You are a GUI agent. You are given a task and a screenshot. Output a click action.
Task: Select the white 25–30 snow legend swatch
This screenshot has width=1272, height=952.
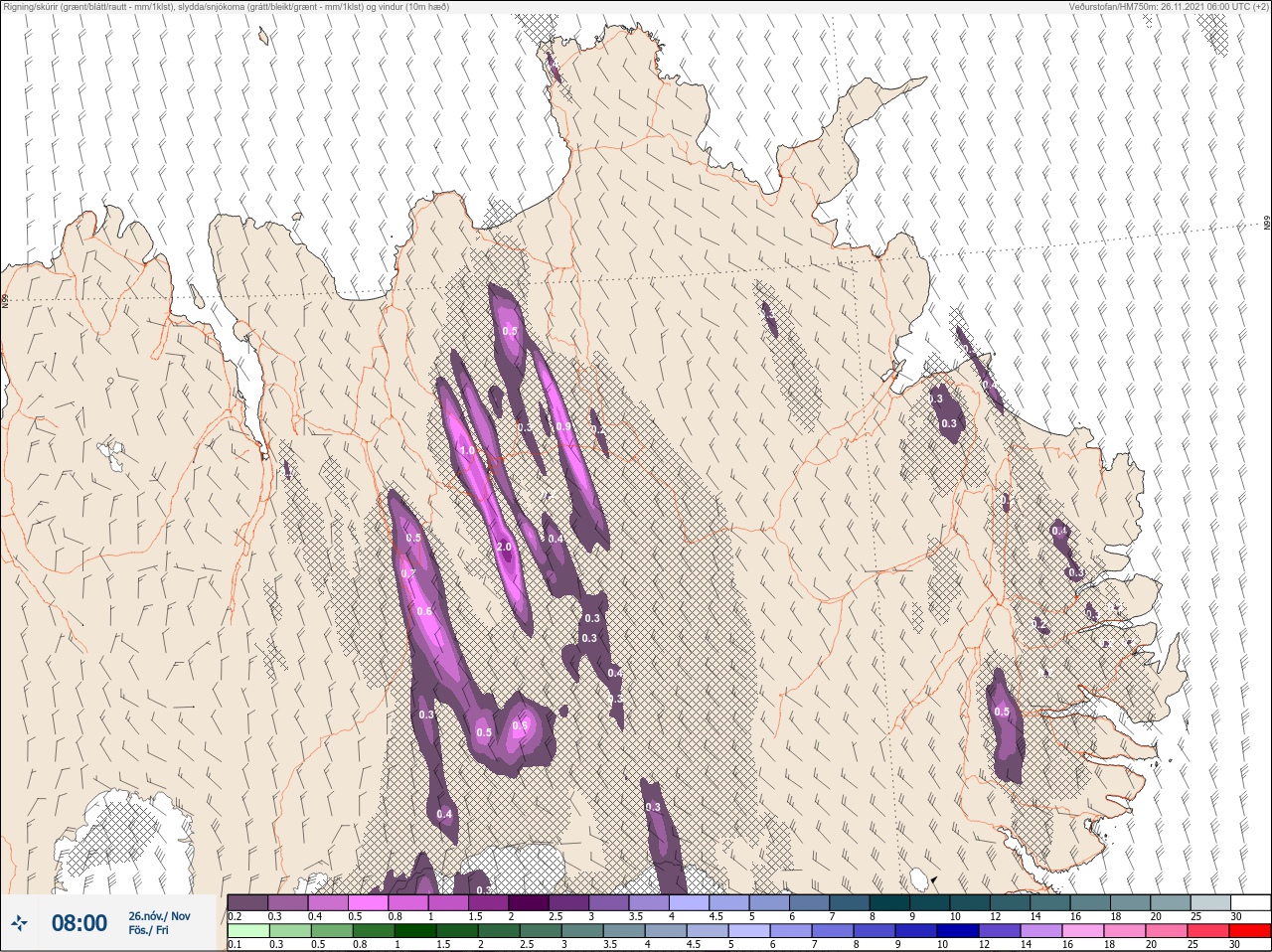coord(1250,902)
